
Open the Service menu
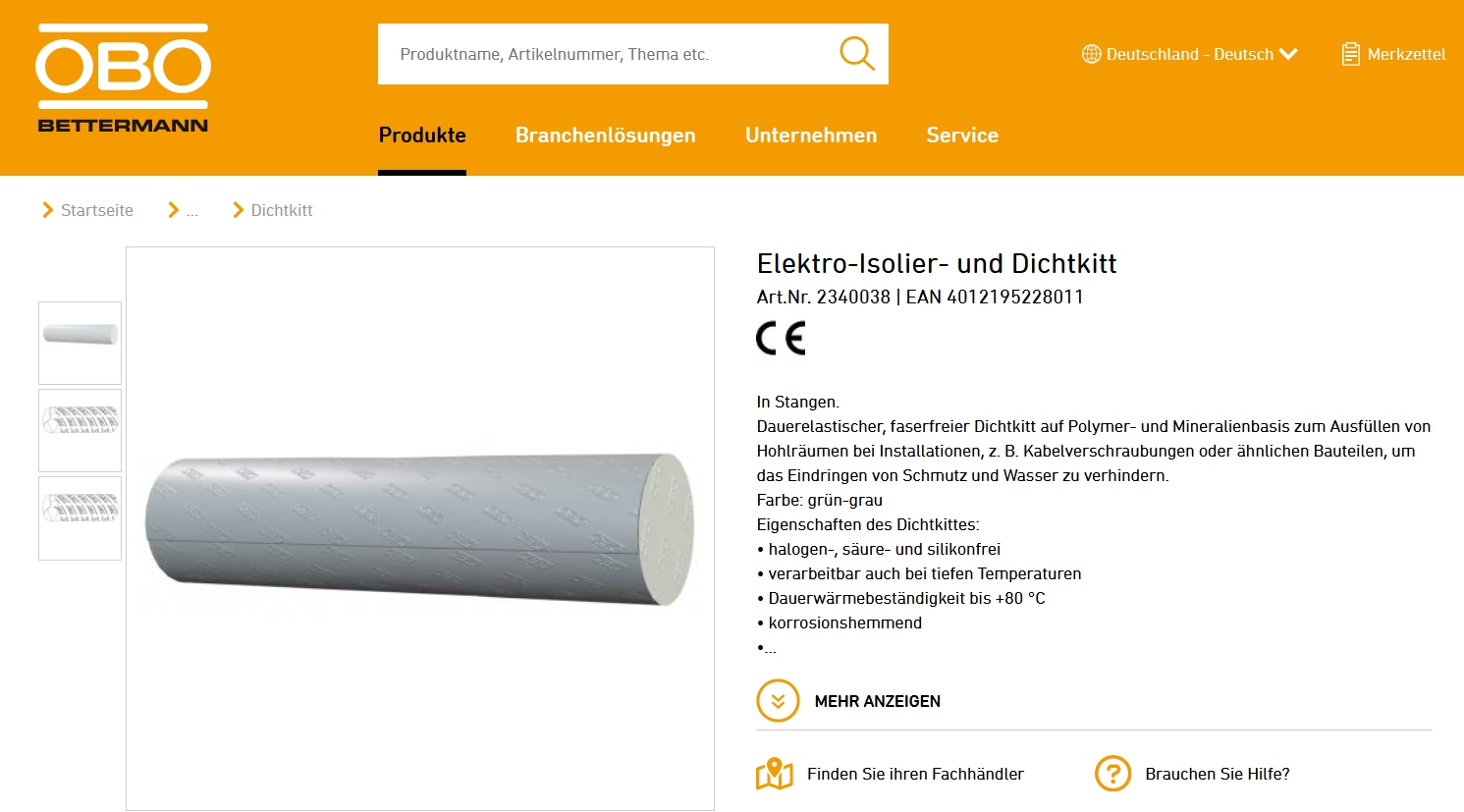tap(962, 135)
